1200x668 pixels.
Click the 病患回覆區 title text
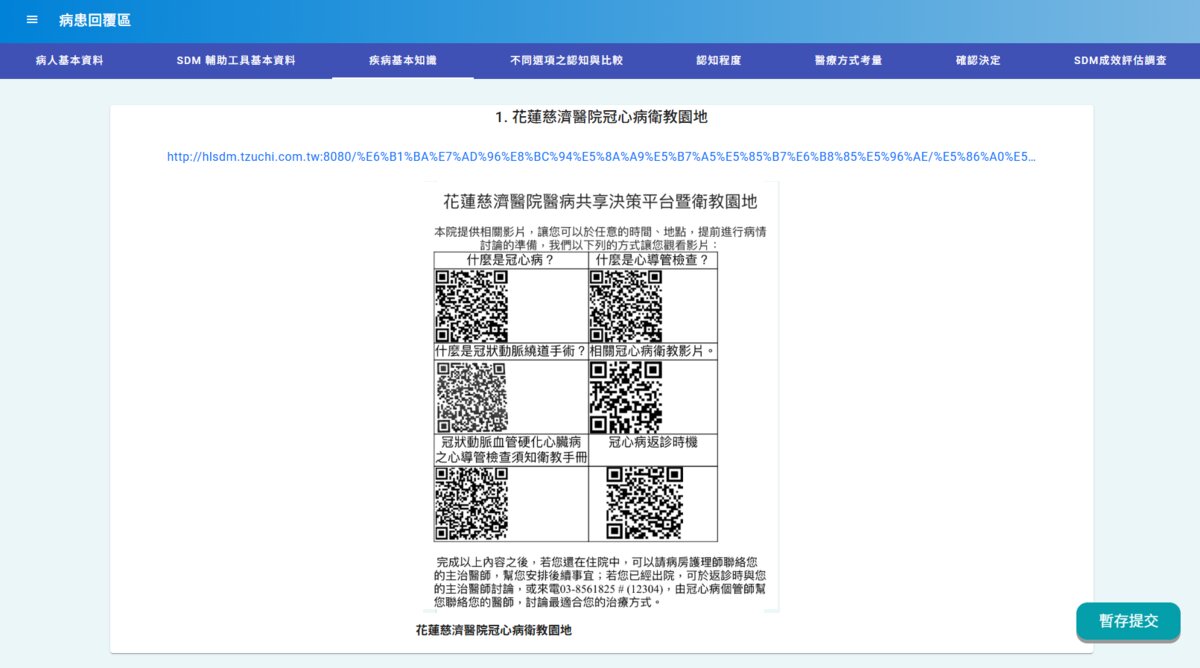point(95,20)
